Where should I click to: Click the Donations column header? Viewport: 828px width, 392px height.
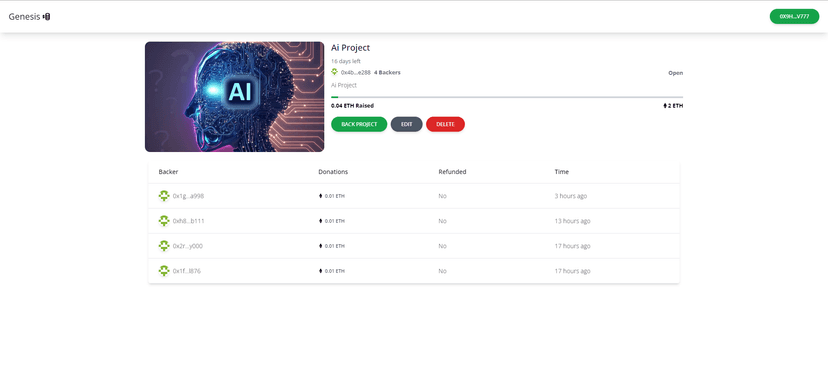pyautogui.click(x=333, y=172)
